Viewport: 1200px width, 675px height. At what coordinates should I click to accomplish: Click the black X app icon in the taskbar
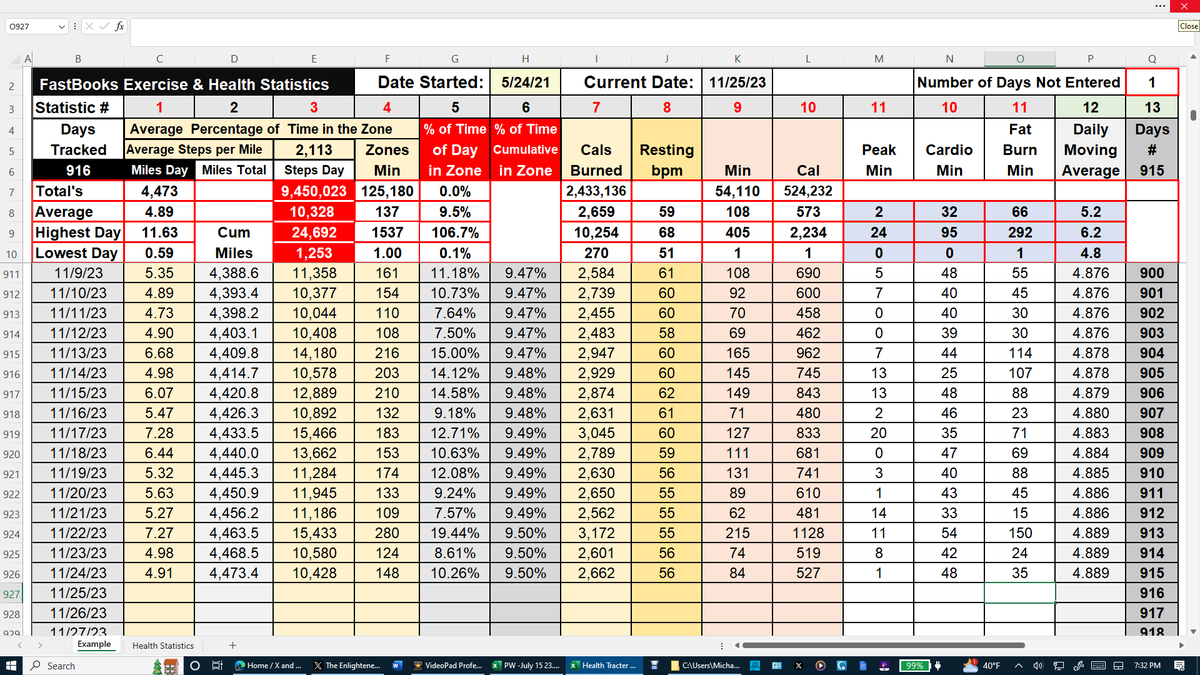click(800, 665)
